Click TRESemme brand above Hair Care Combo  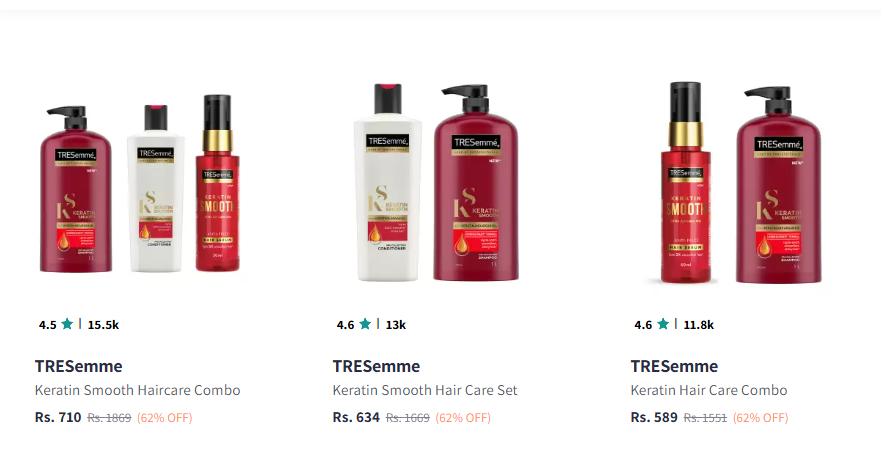coord(674,366)
